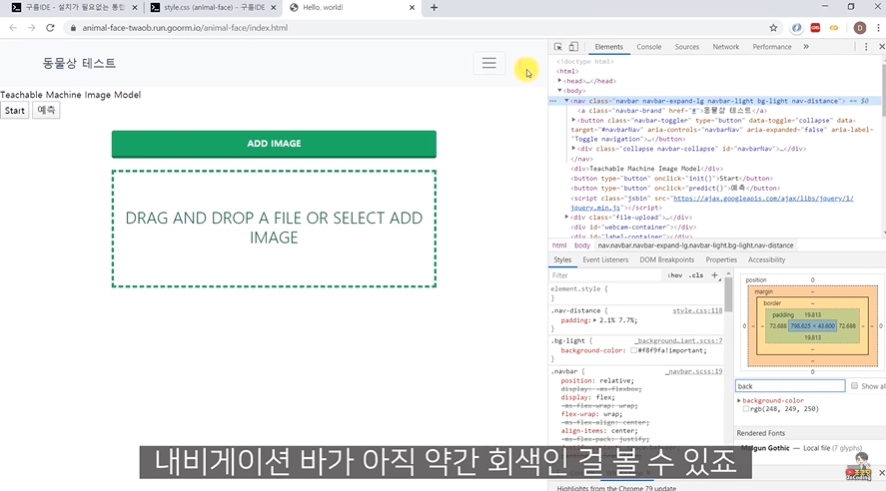Select the DOM Breakpoints sub-tab

click(x=667, y=260)
